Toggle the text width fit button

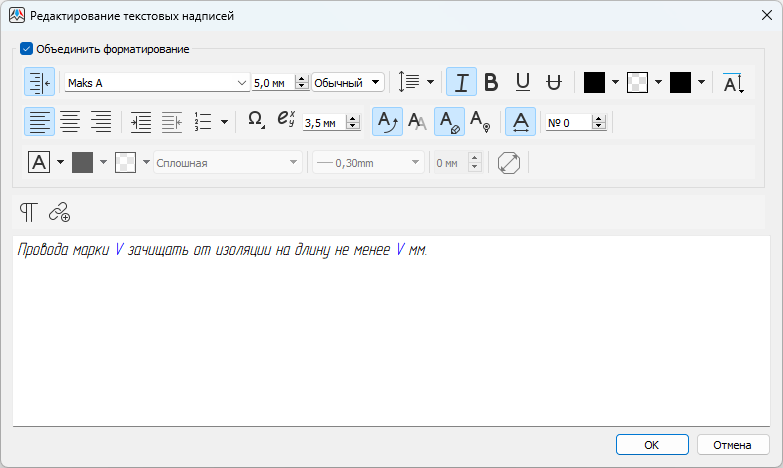click(x=520, y=122)
